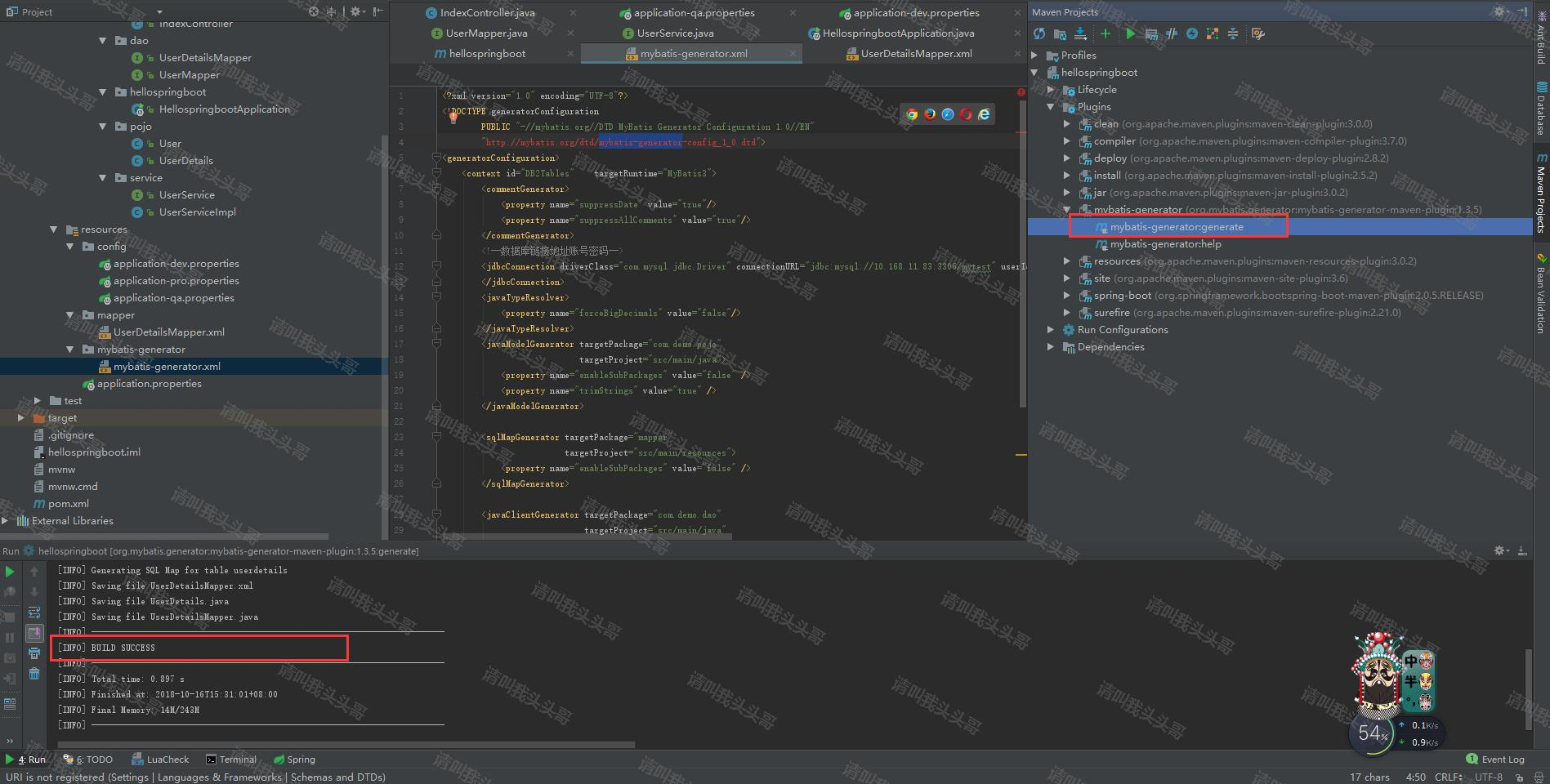1550x784 pixels.
Task: Open the LuaCheck tool window
Action: (160, 759)
